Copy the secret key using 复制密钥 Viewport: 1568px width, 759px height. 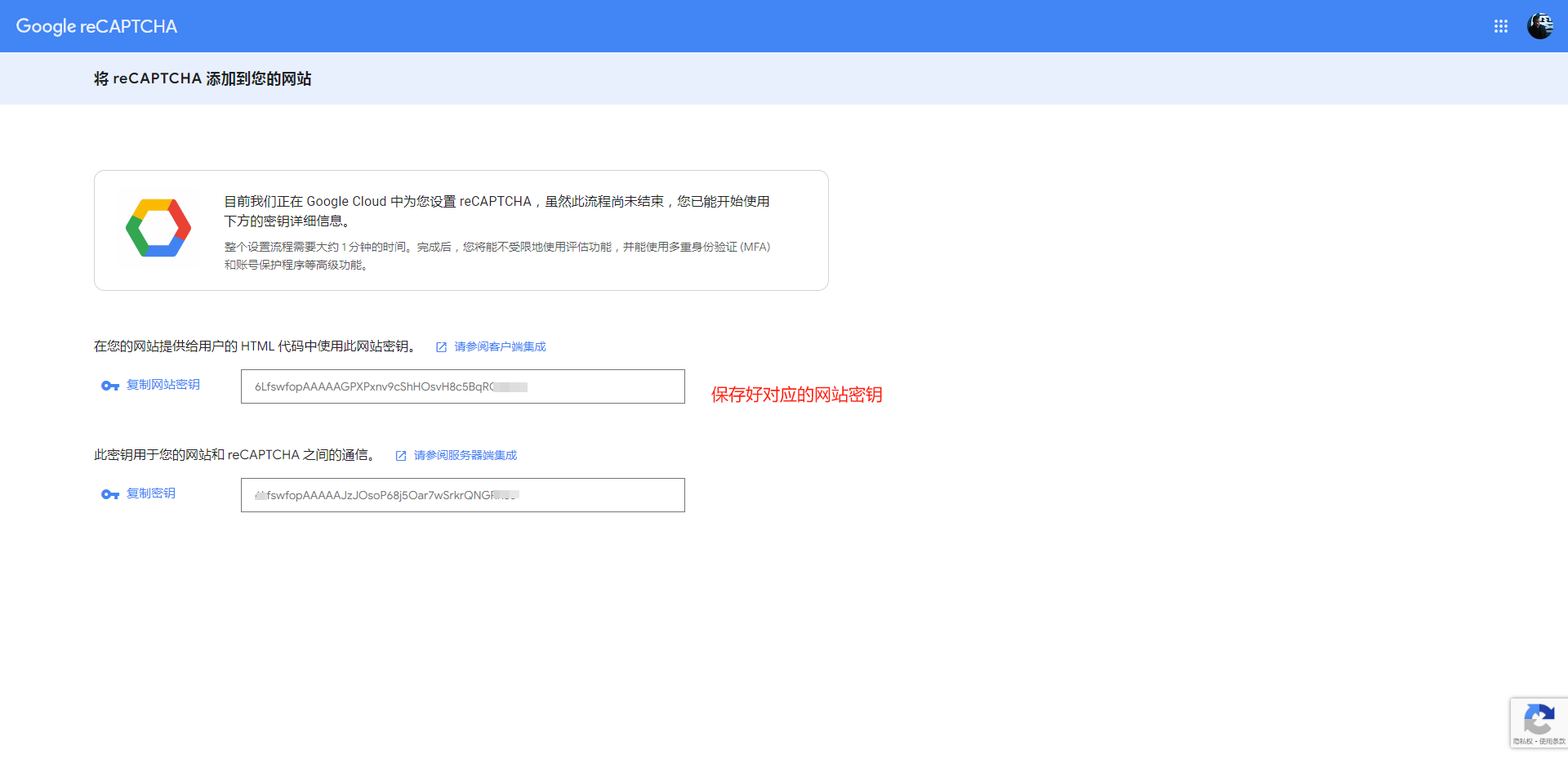[150, 493]
